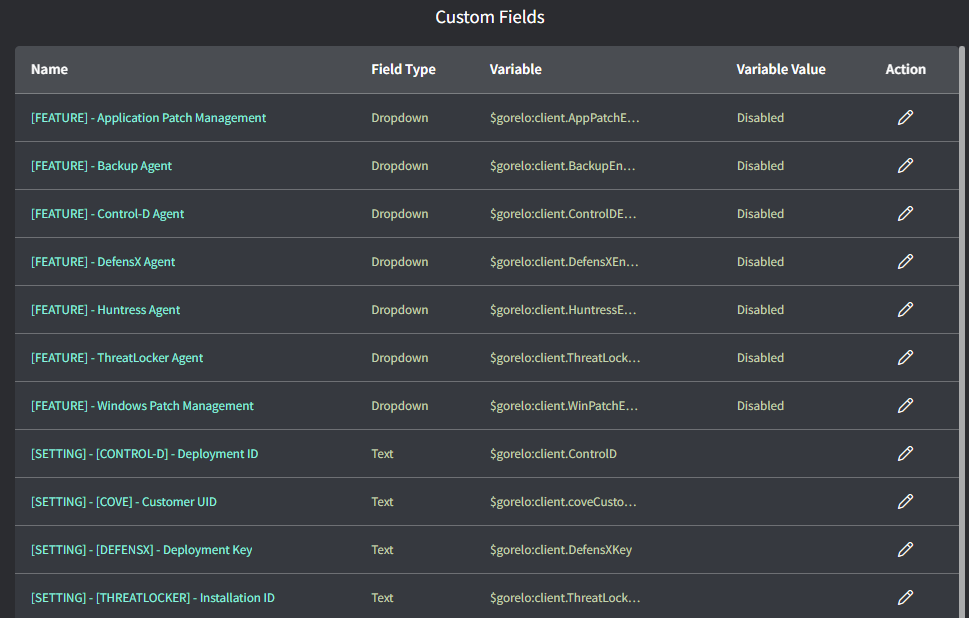Select the $gorelo:client.coveCusto… variable text
This screenshot has height=618, width=969.
coord(563,502)
